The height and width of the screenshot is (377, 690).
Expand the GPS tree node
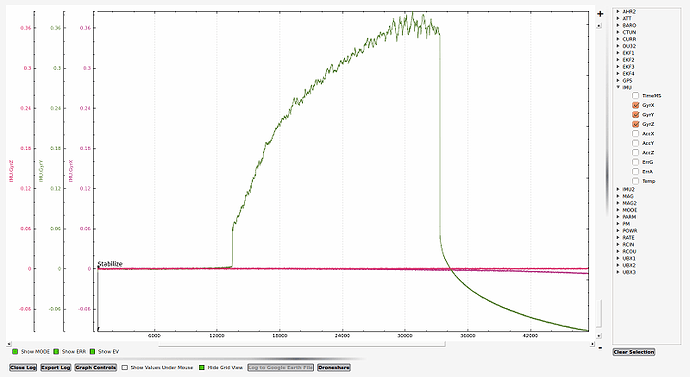point(618,81)
